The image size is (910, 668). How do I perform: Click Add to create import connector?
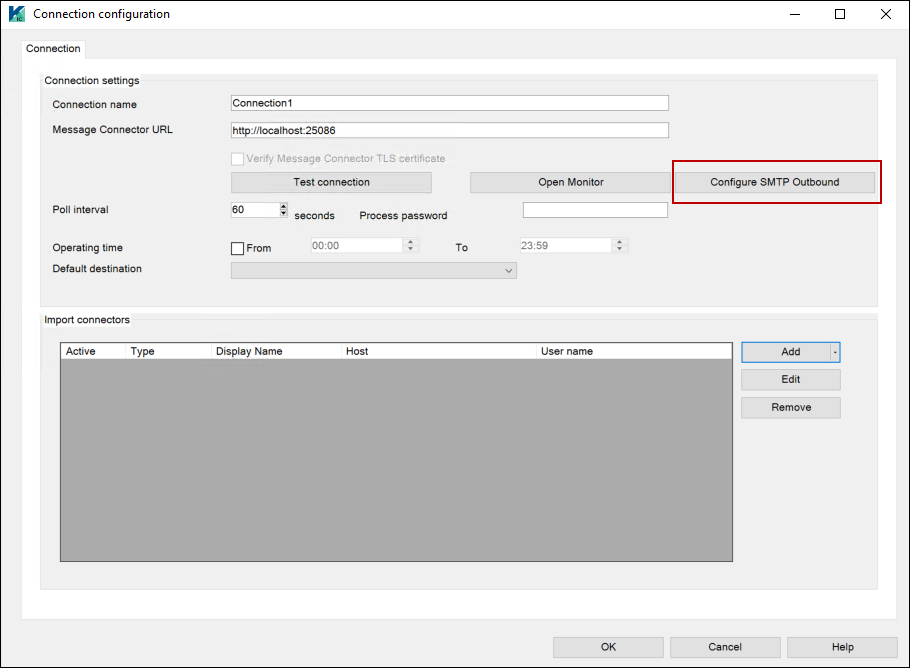tap(786, 352)
